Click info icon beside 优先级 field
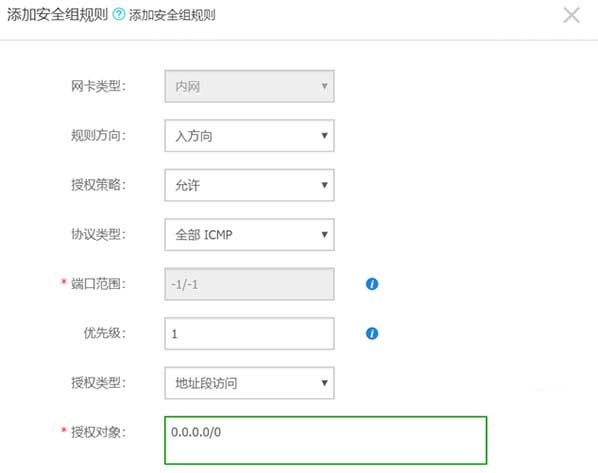This screenshot has height=473, width=598. tap(372, 333)
